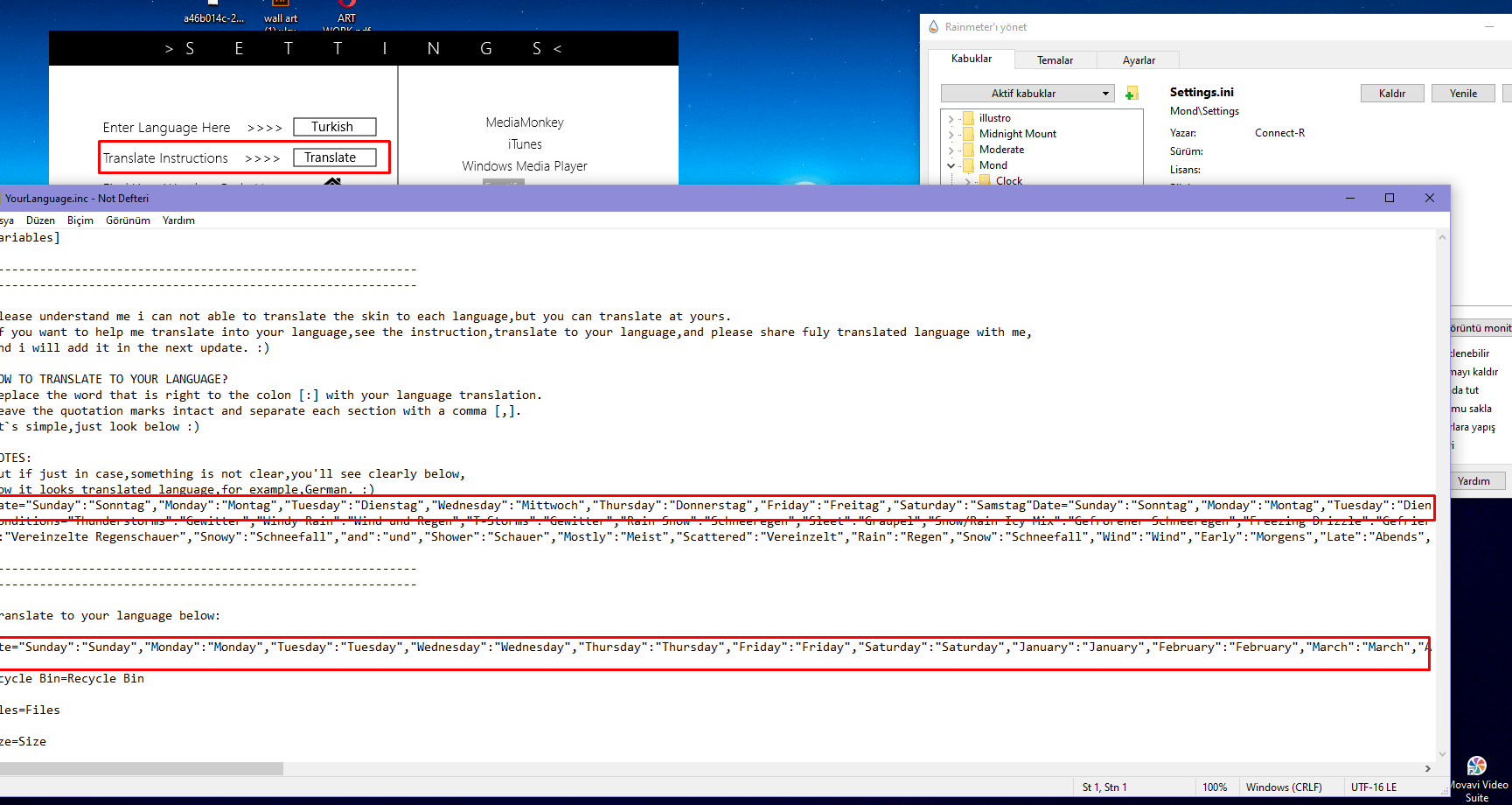
Task: Expand the Moderate skin folder
Action: coord(951,150)
